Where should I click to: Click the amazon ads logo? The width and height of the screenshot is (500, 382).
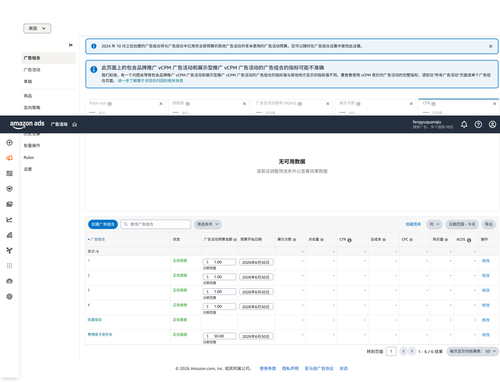[x=27, y=124]
